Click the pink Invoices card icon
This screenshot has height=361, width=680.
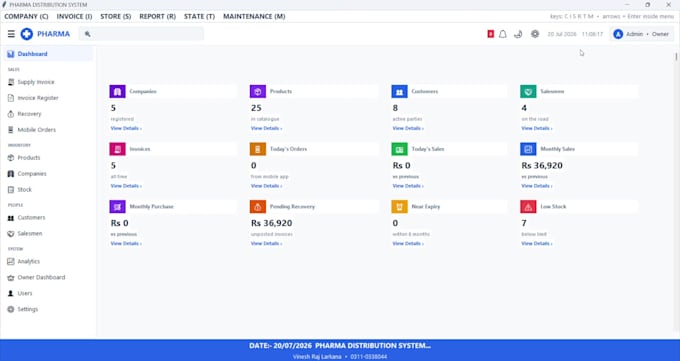[x=118, y=149]
